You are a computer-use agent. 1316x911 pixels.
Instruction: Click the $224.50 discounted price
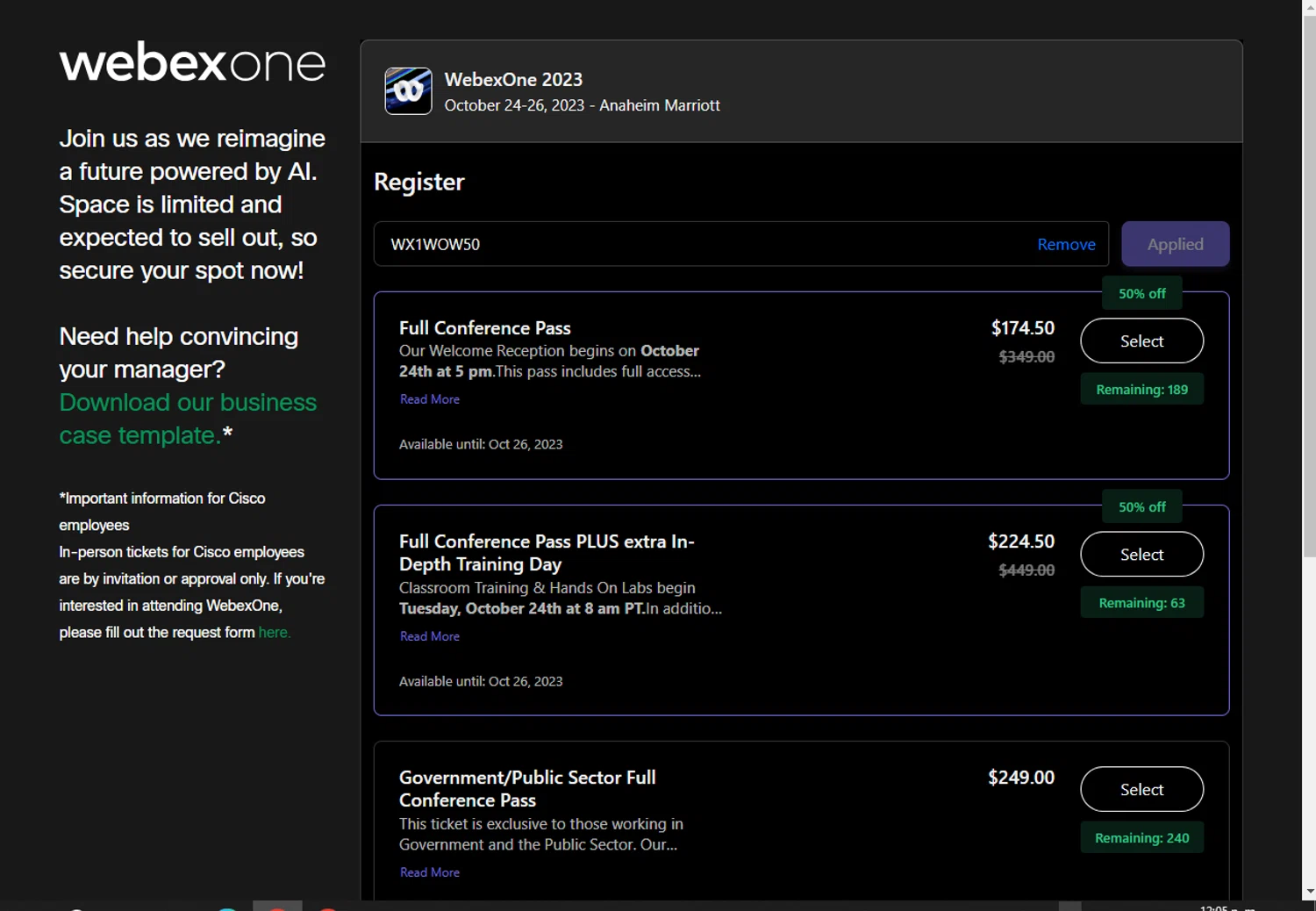(1021, 542)
